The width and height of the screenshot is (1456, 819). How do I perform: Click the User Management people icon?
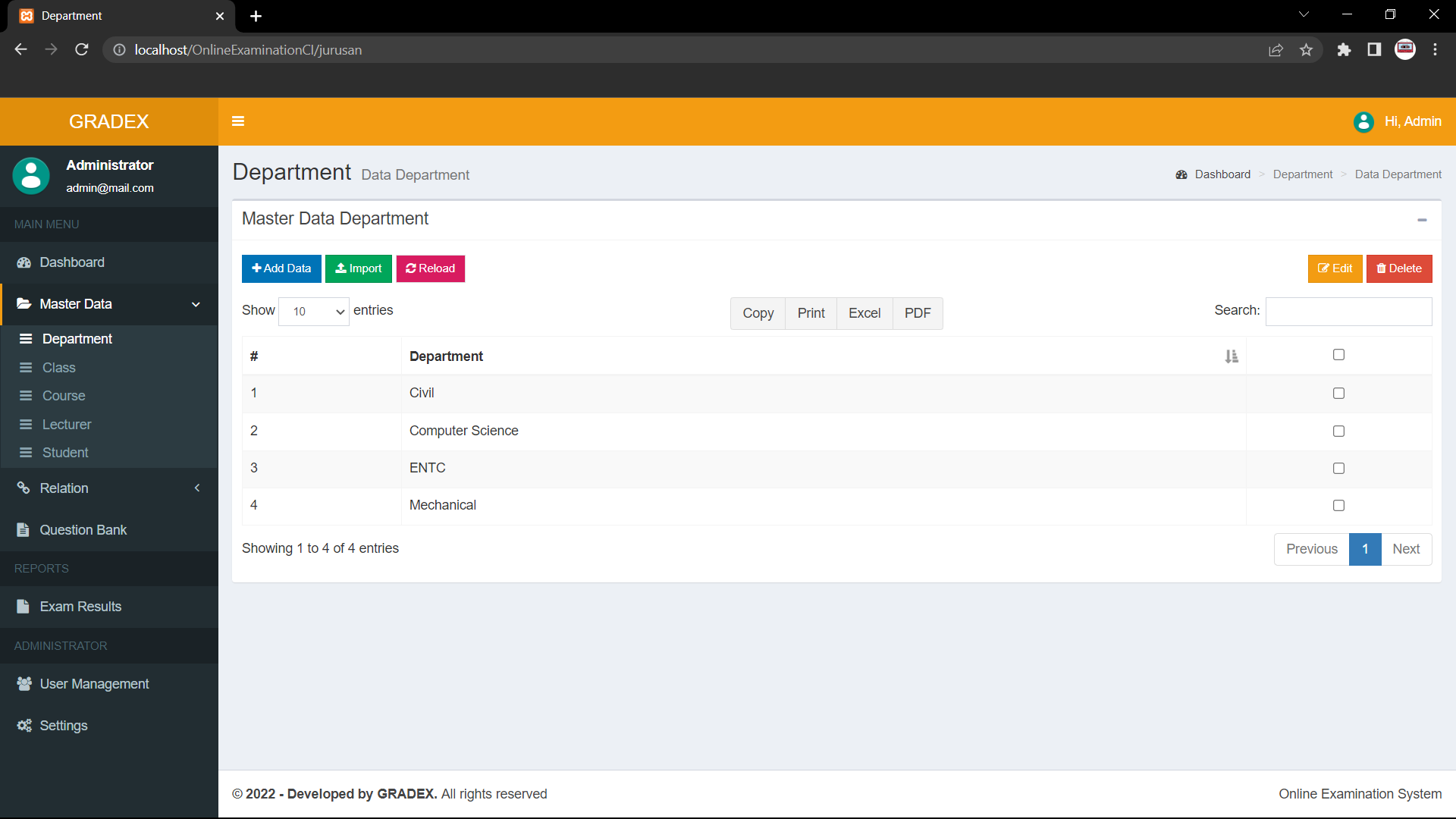point(24,683)
